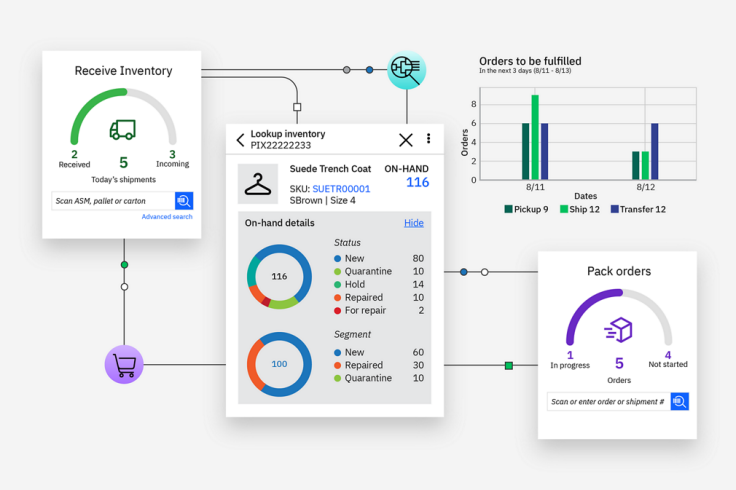Screen dimensions: 736x490
Task: Open SKU SUETR00001 link
Action: pyautogui.click(x=341, y=188)
